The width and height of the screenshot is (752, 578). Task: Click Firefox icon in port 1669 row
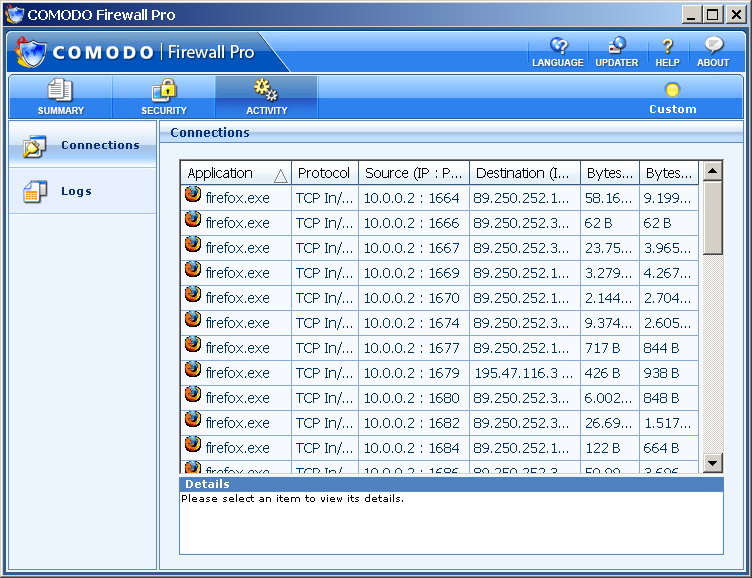(193, 270)
